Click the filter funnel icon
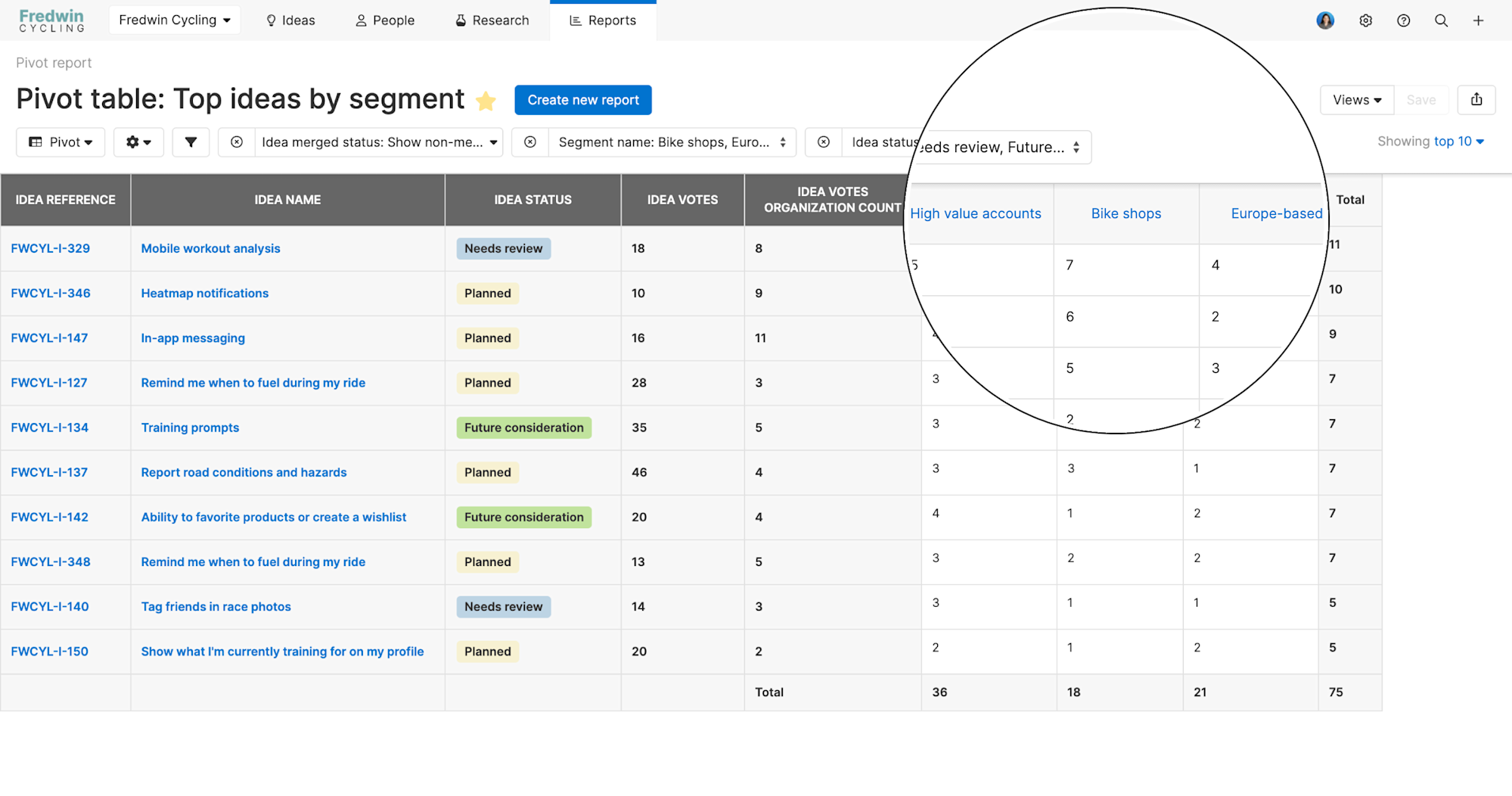 click(x=191, y=142)
